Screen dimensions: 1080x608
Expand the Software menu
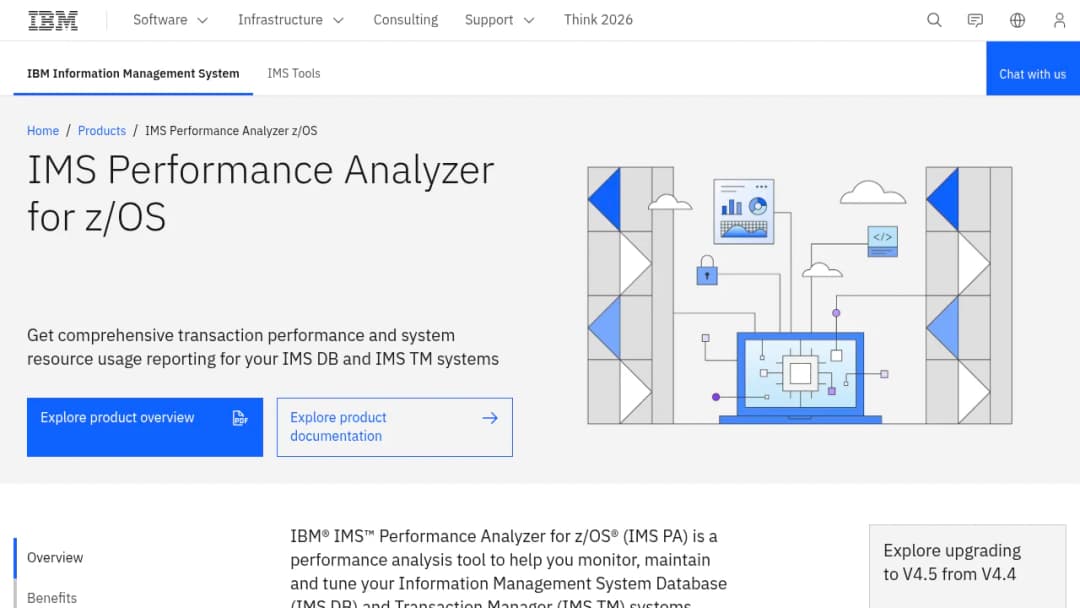[x=170, y=20]
